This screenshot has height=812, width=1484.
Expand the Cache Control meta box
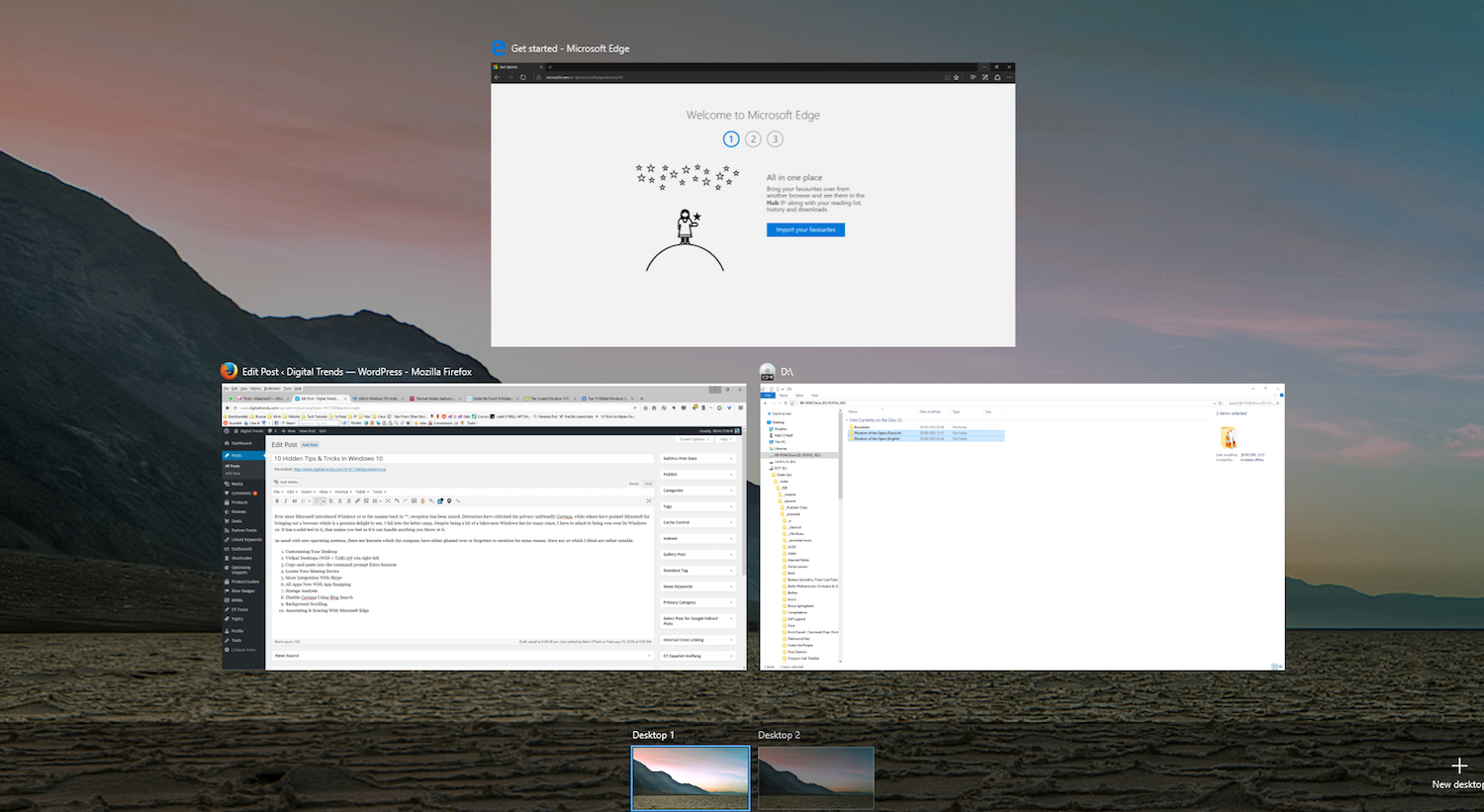click(x=697, y=522)
